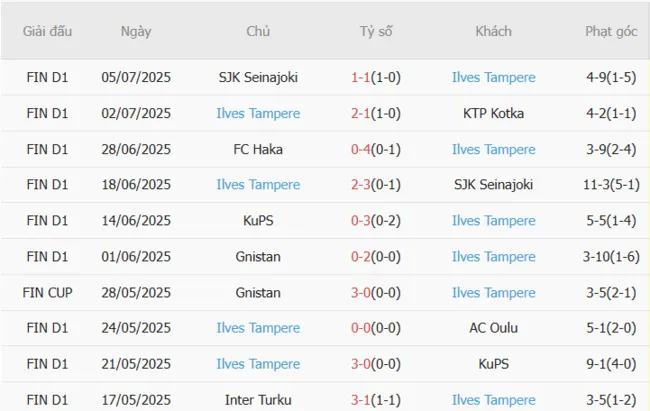Click Ilves Tampere home team on 02/07/2025
The image size is (650, 411).
[x=258, y=113]
